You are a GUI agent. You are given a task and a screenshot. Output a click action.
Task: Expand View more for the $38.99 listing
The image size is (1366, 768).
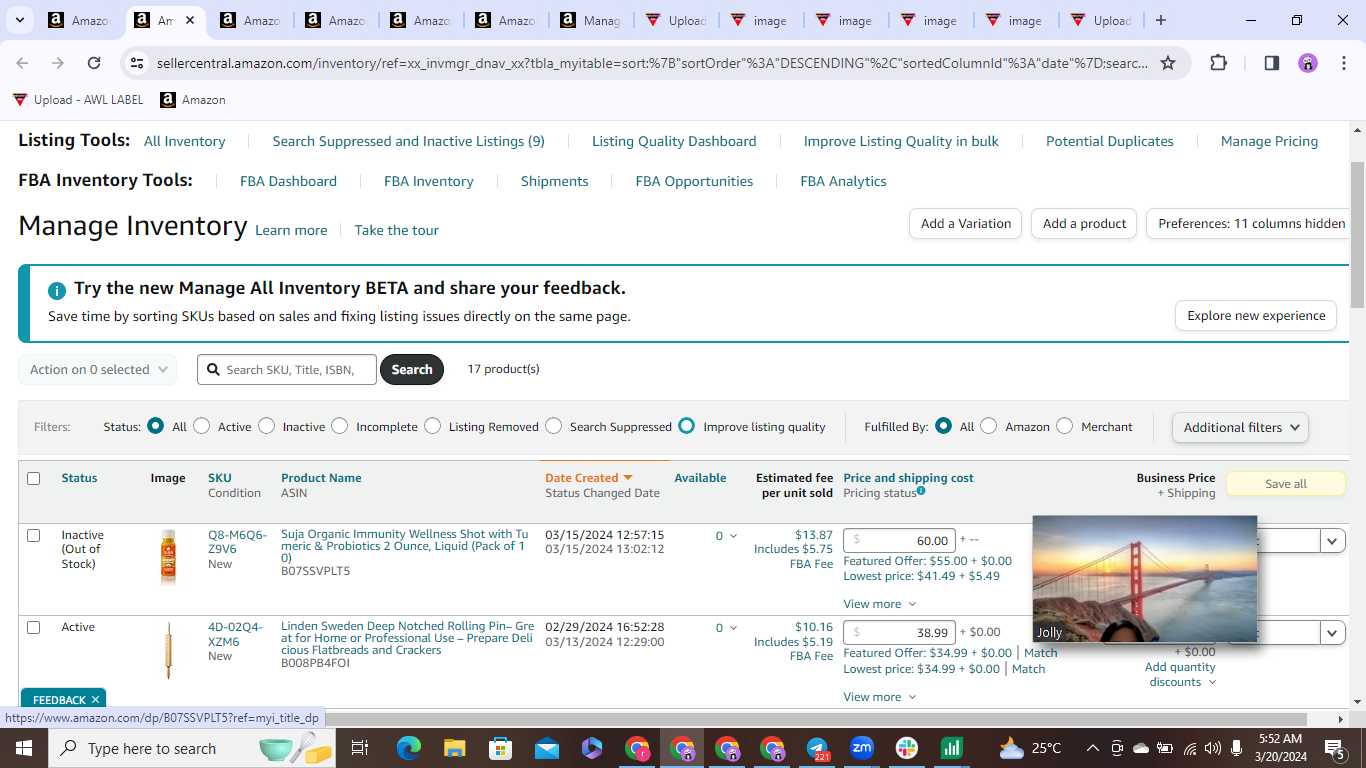coord(879,697)
